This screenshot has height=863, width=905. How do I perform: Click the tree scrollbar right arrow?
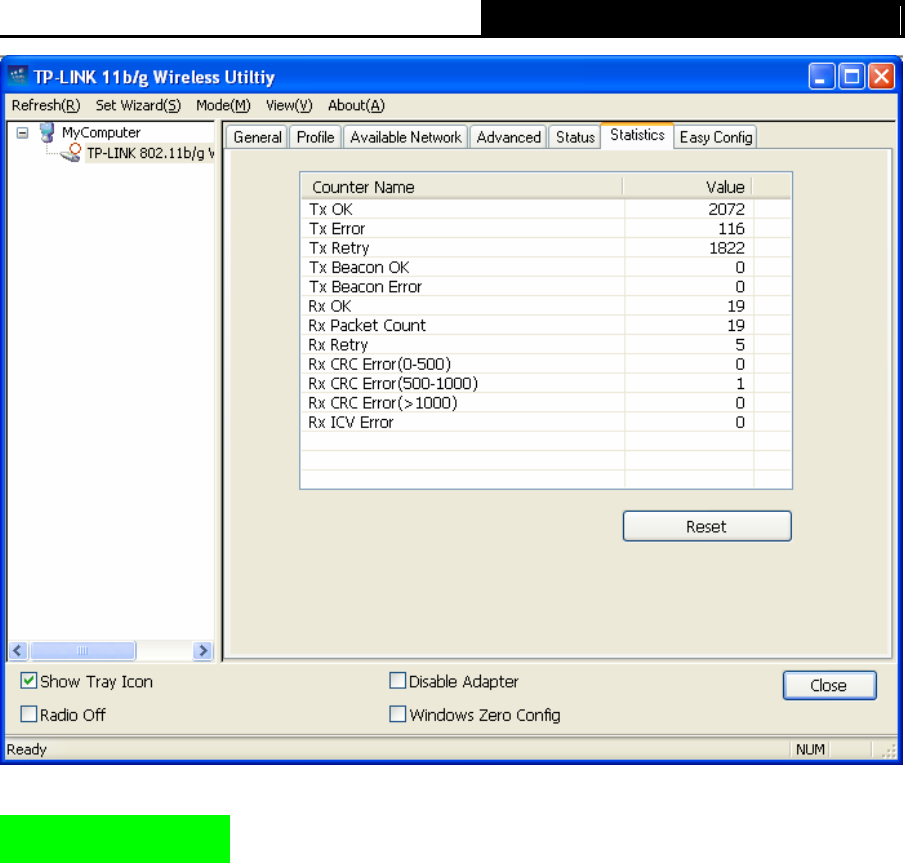pyautogui.click(x=203, y=651)
